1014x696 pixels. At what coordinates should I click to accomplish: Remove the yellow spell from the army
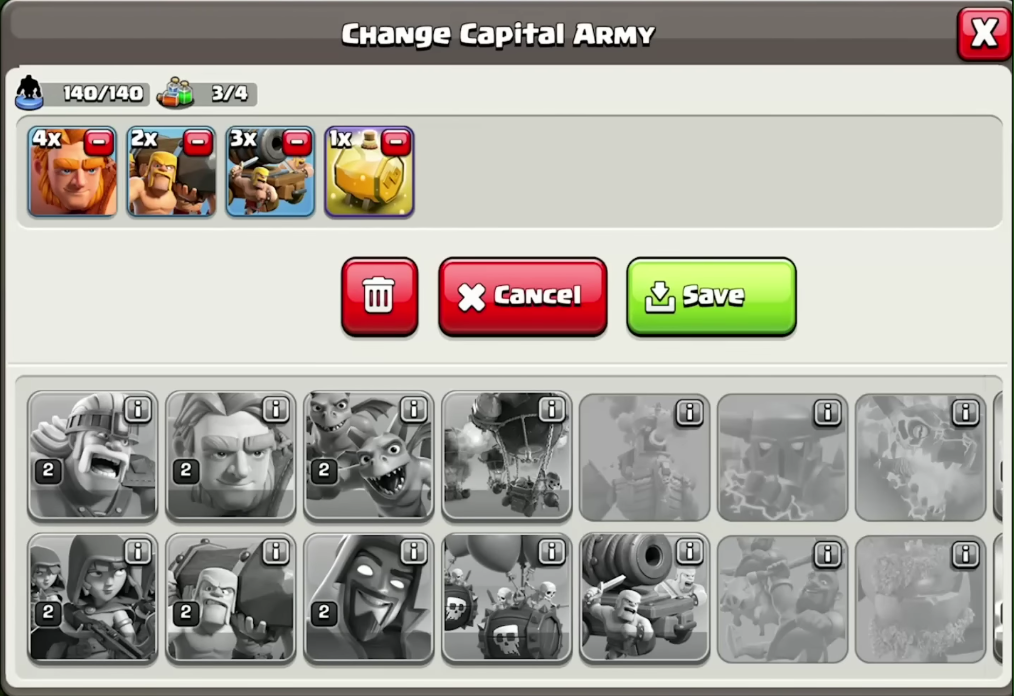tap(396, 142)
